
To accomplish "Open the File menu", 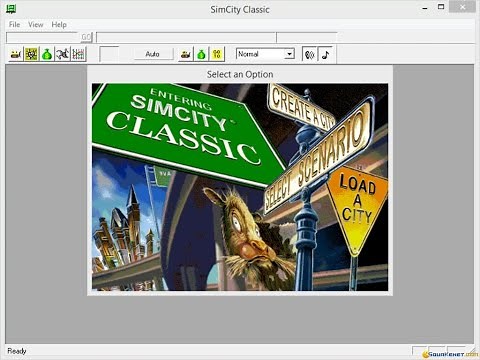I will tap(14, 25).
